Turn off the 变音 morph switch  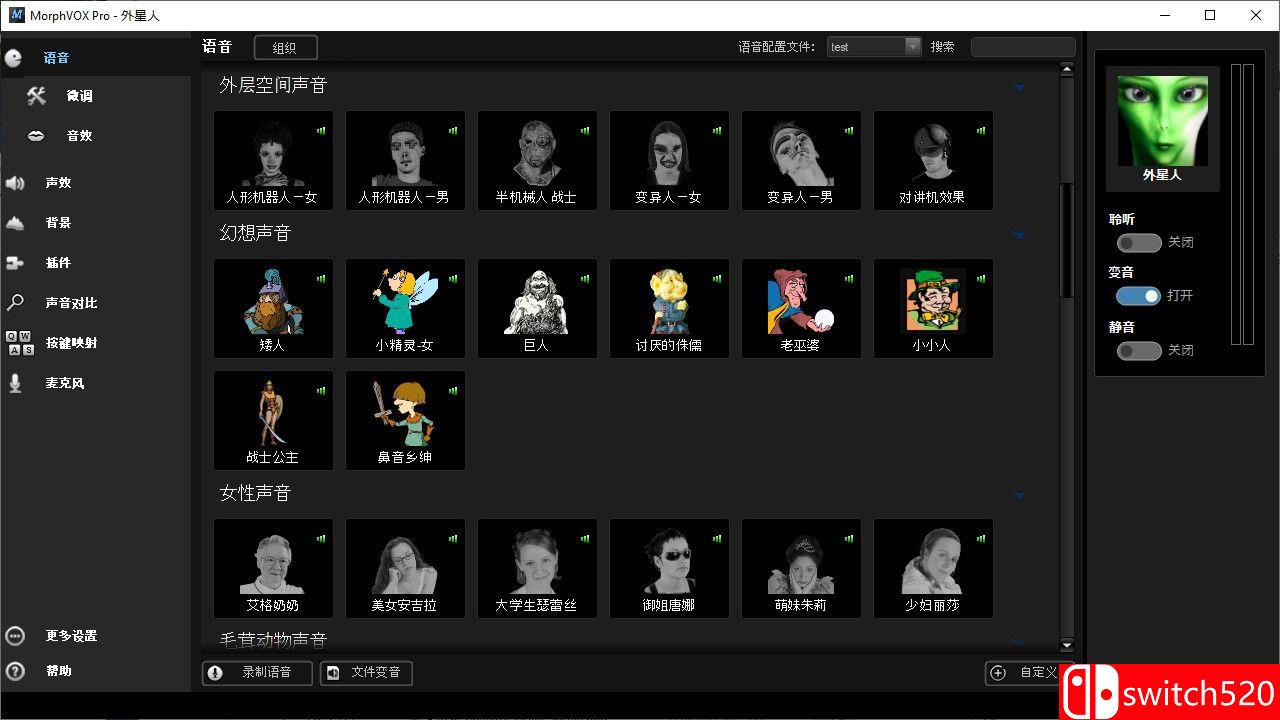tap(1139, 296)
